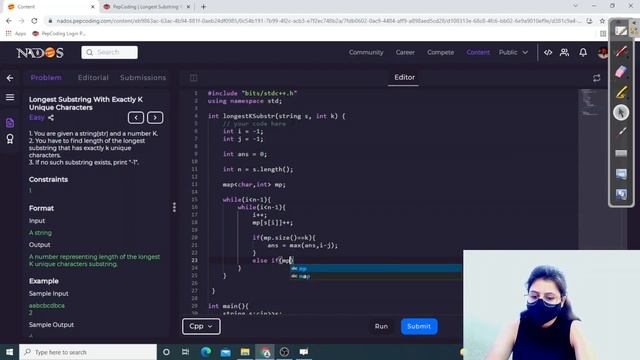
Task: Open File Explorer from taskbar
Action: point(245,352)
